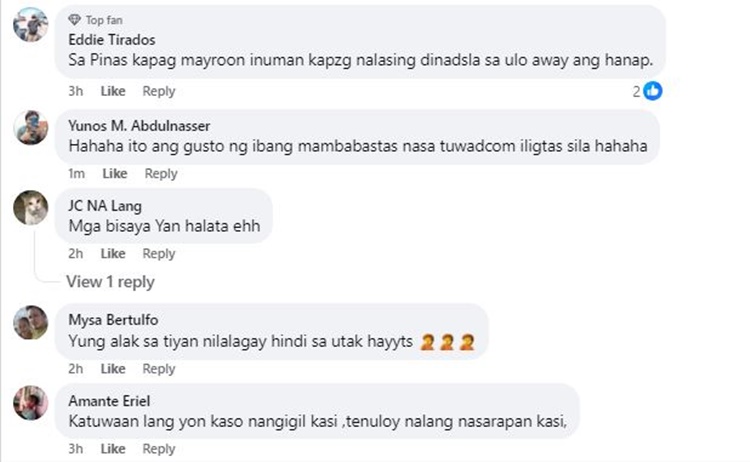Like Eddie Tirados' comment

[113, 91]
